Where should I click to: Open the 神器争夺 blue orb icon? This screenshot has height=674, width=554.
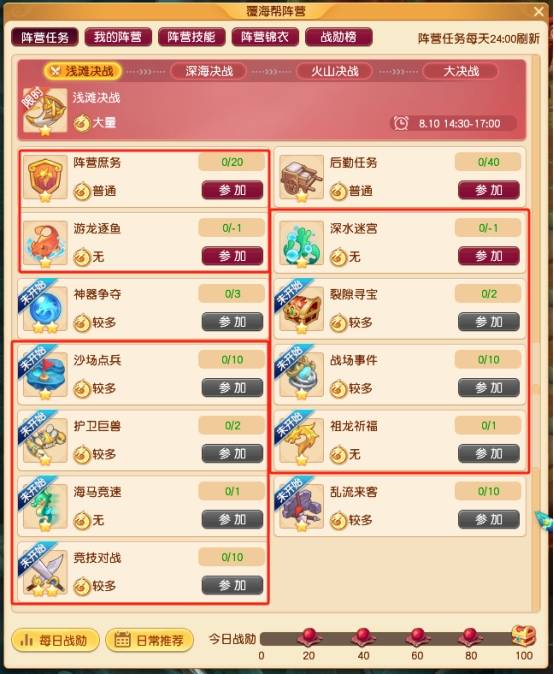(45, 309)
